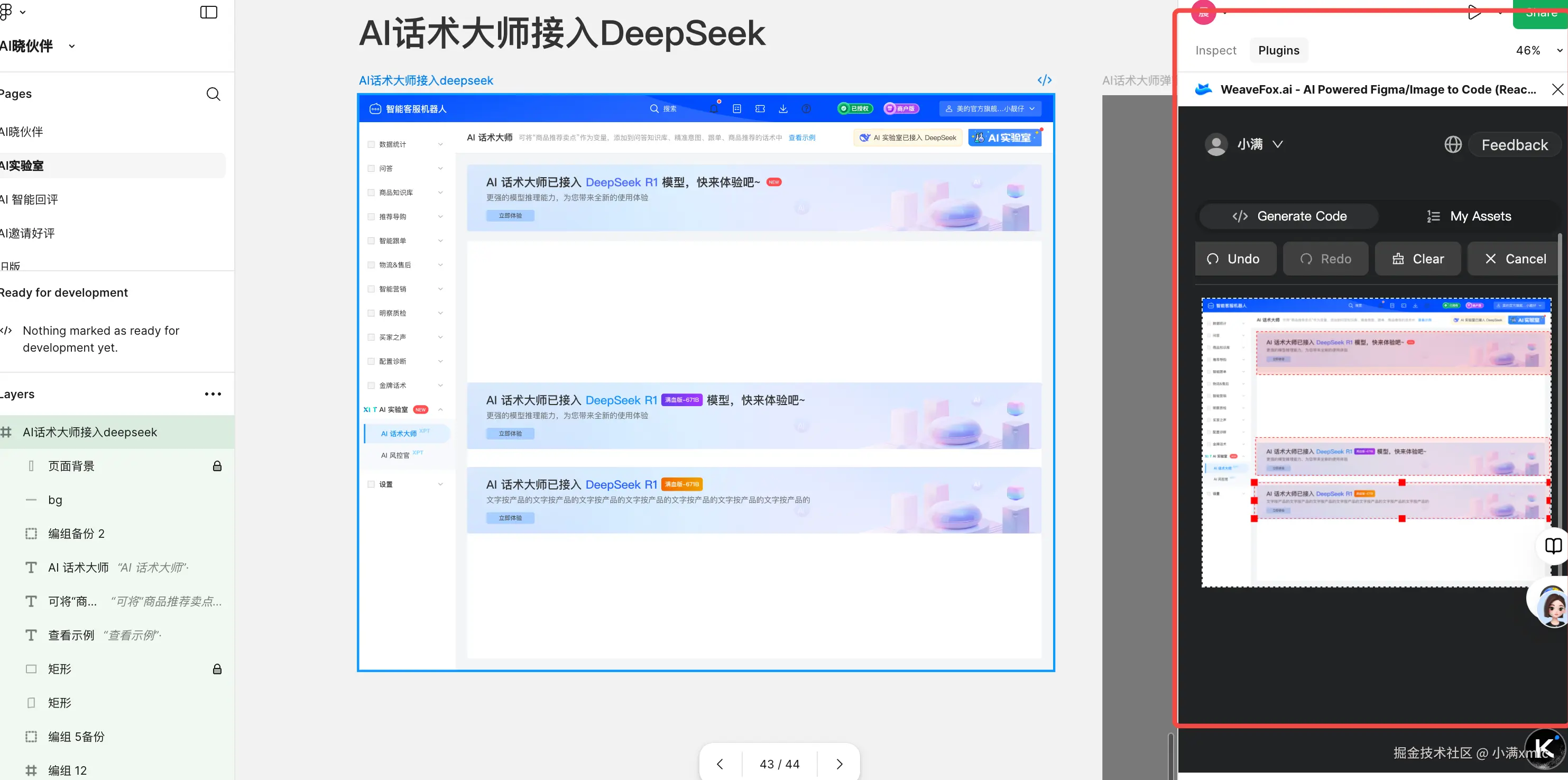Viewport: 1568px width, 780px height.
Task: Click the book guide icon on right edge
Action: (x=1553, y=546)
